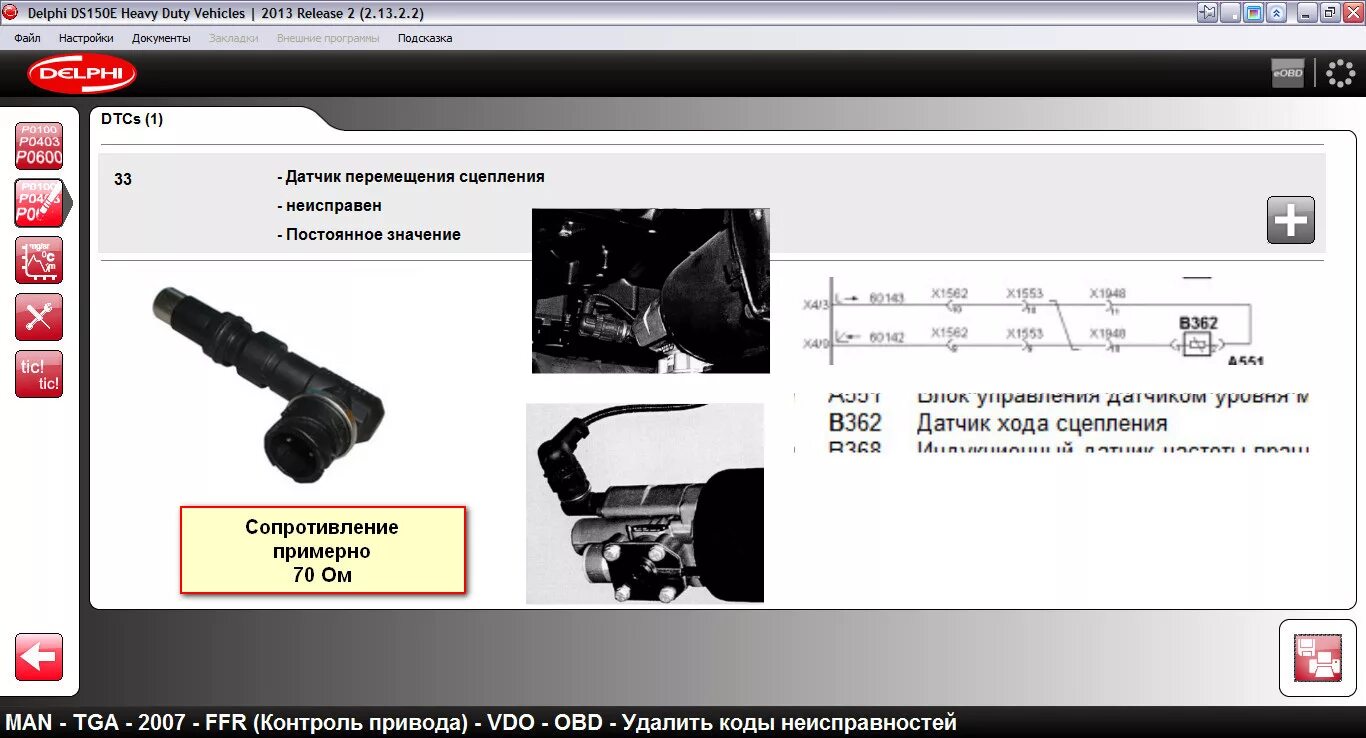Minimize the Delphi DS150E window

click(1307, 13)
